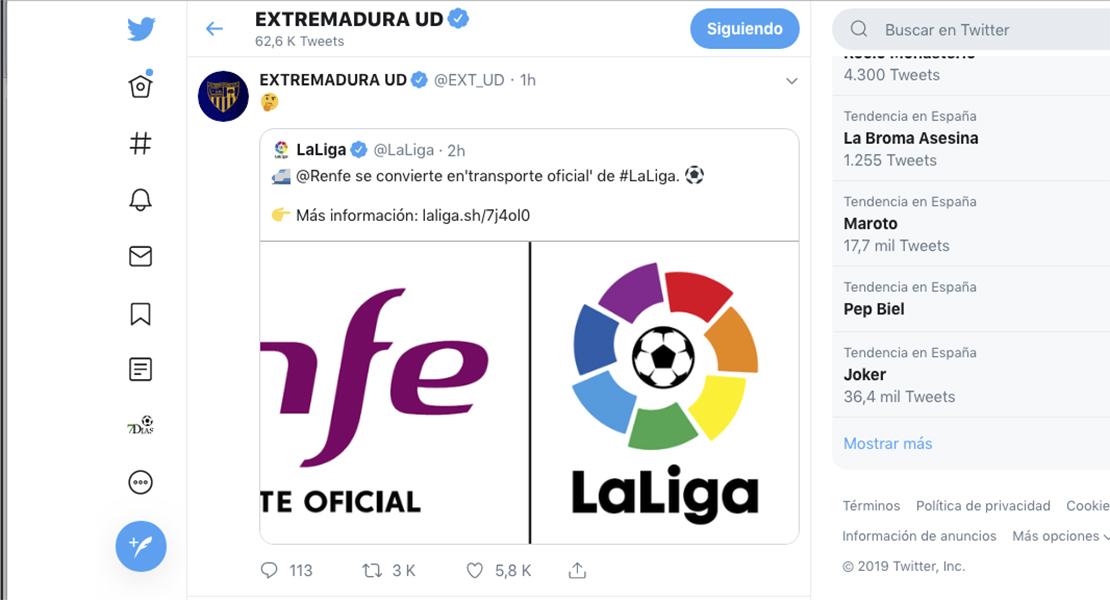Open the Bookmarks icon

140,313
